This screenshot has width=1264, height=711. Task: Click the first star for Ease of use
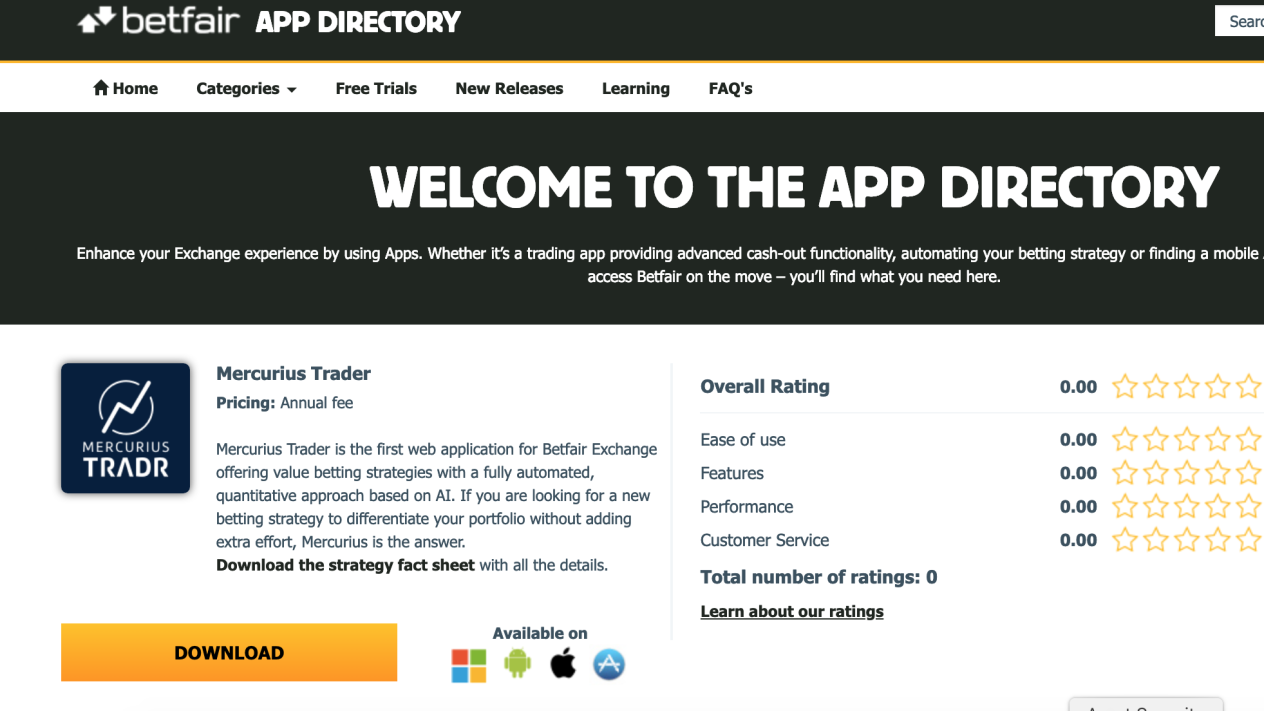point(1125,439)
